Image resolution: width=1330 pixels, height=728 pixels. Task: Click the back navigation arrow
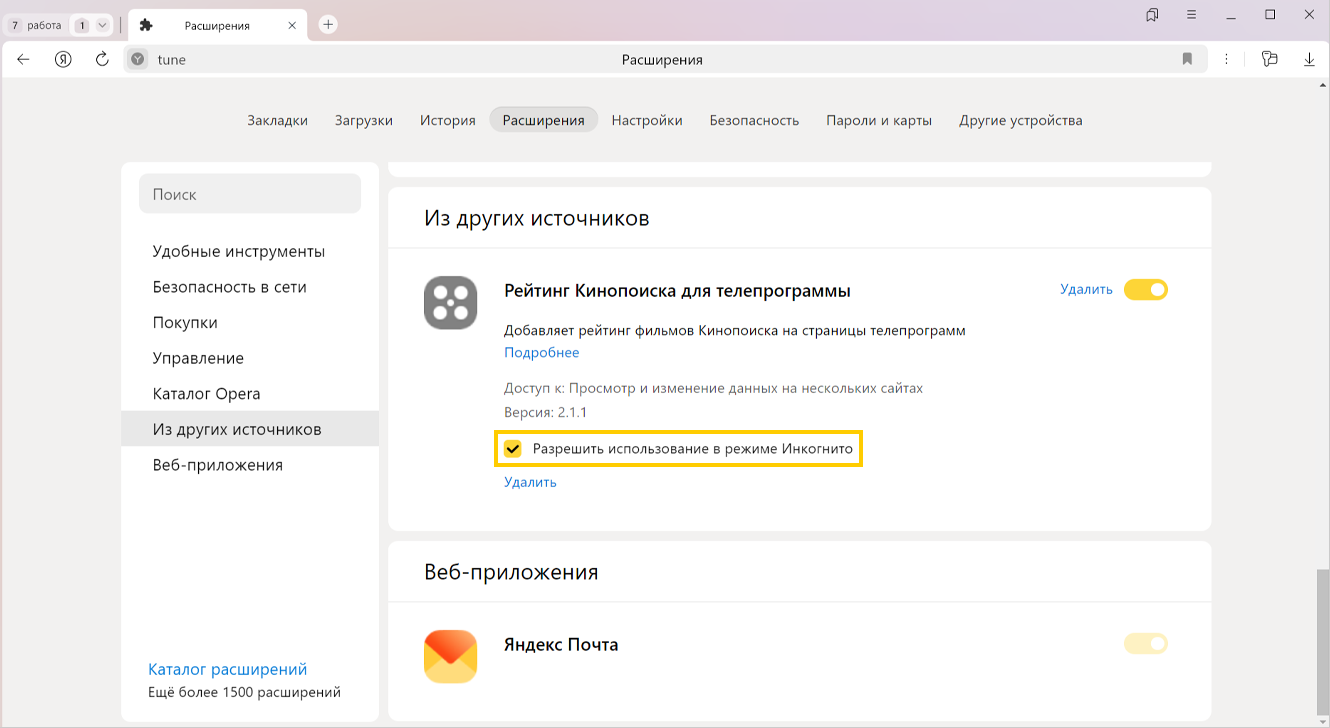click(x=24, y=59)
